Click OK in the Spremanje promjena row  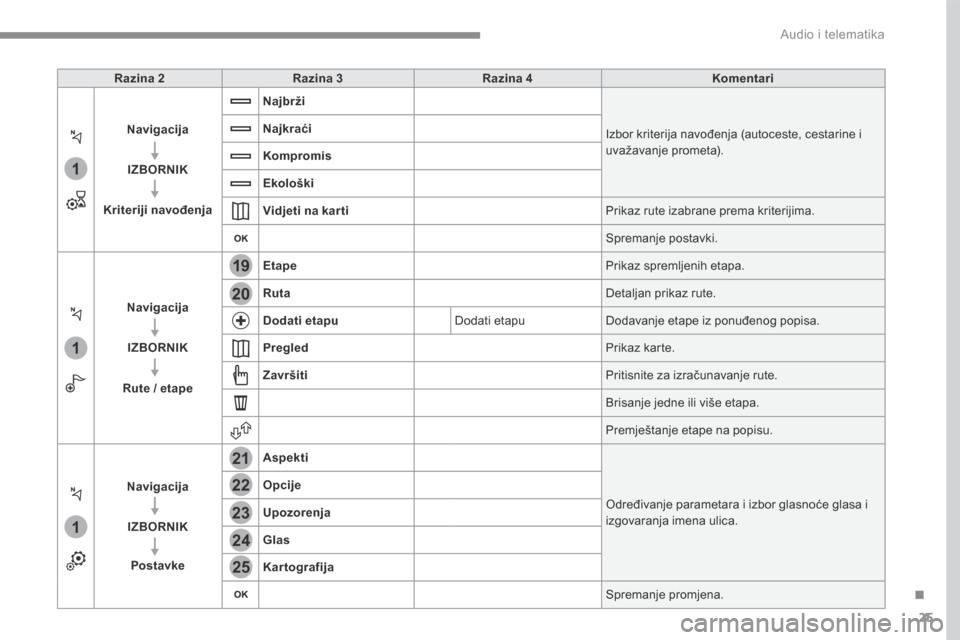coord(241,595)
